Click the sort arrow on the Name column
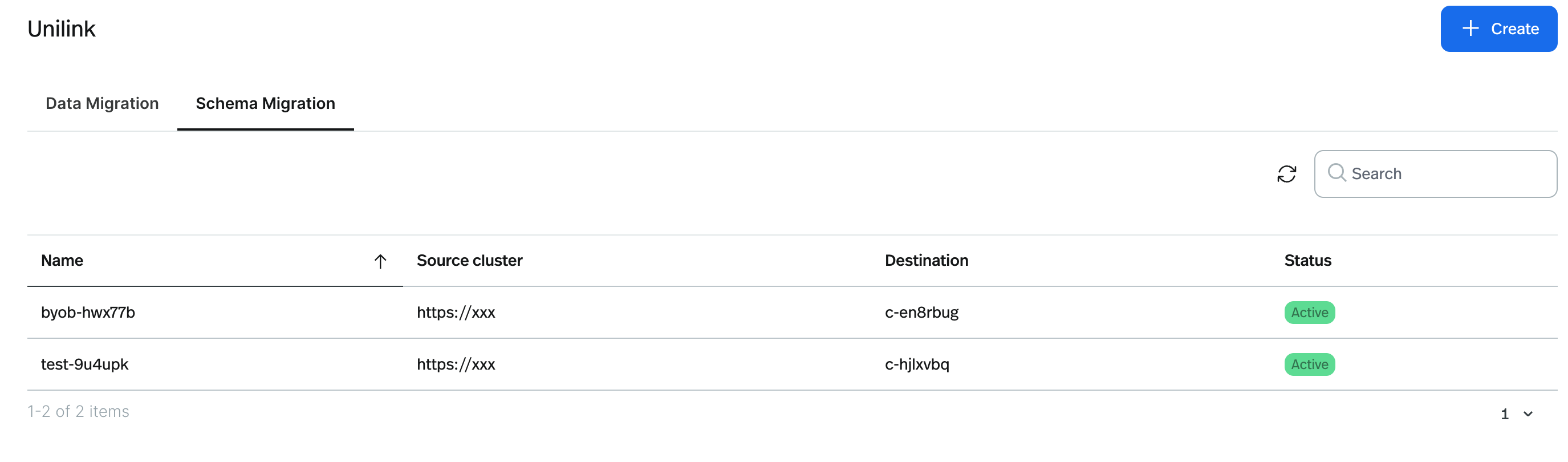 pos(380,261)
